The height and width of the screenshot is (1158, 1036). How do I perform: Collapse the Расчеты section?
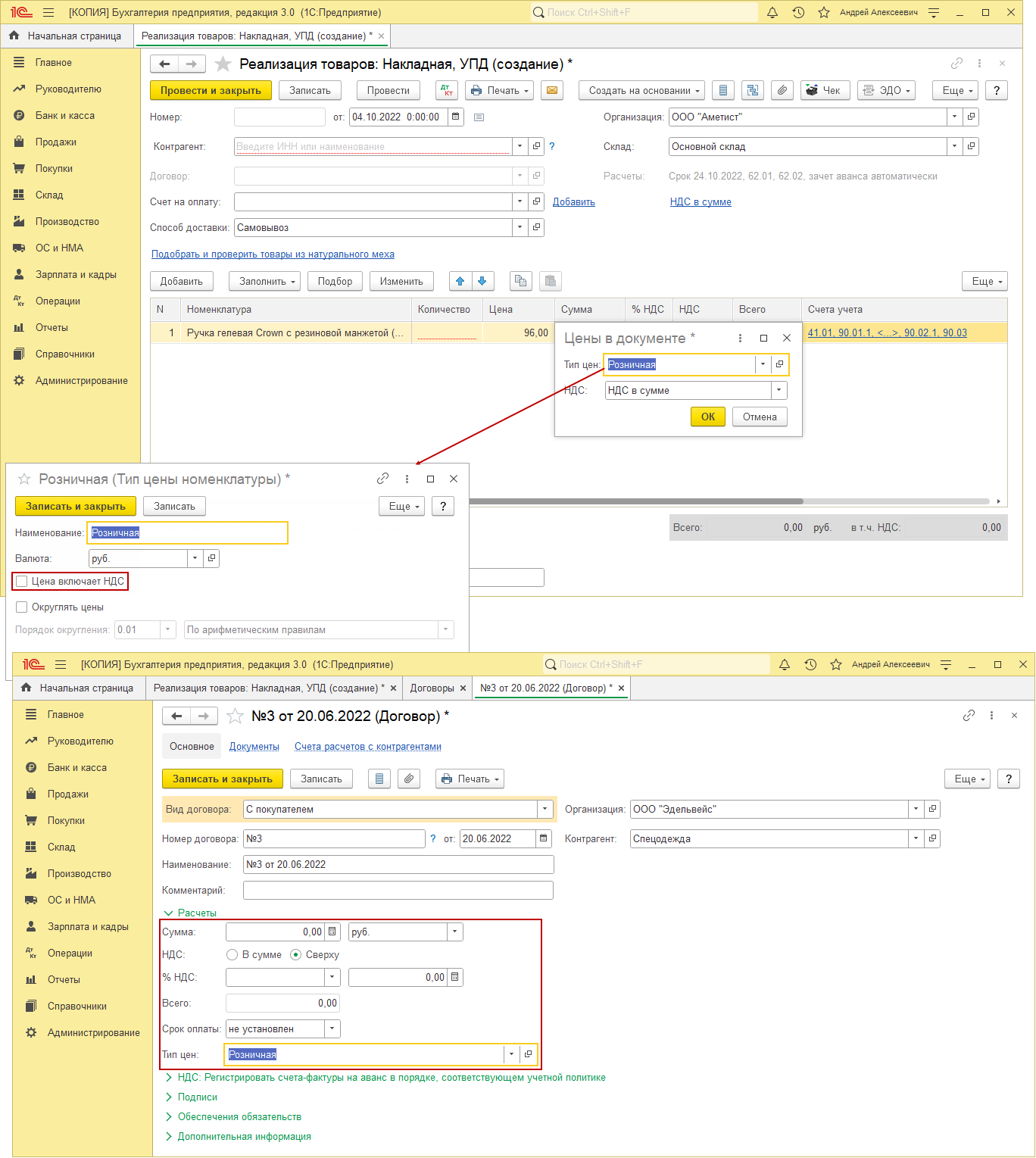(190, 913)
